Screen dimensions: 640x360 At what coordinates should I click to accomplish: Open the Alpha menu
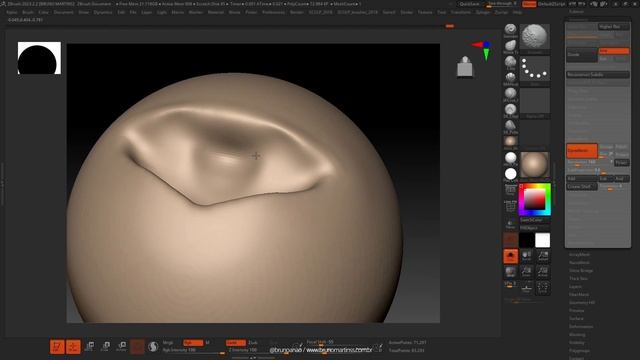point(12,13)
